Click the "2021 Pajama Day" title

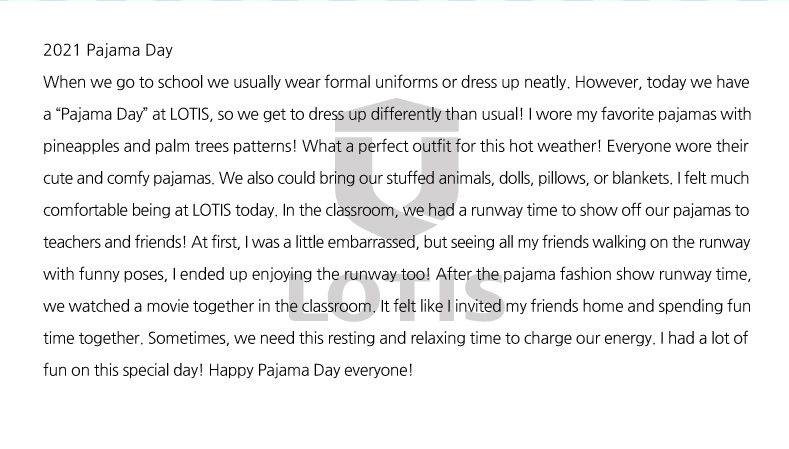click(108, 50)
